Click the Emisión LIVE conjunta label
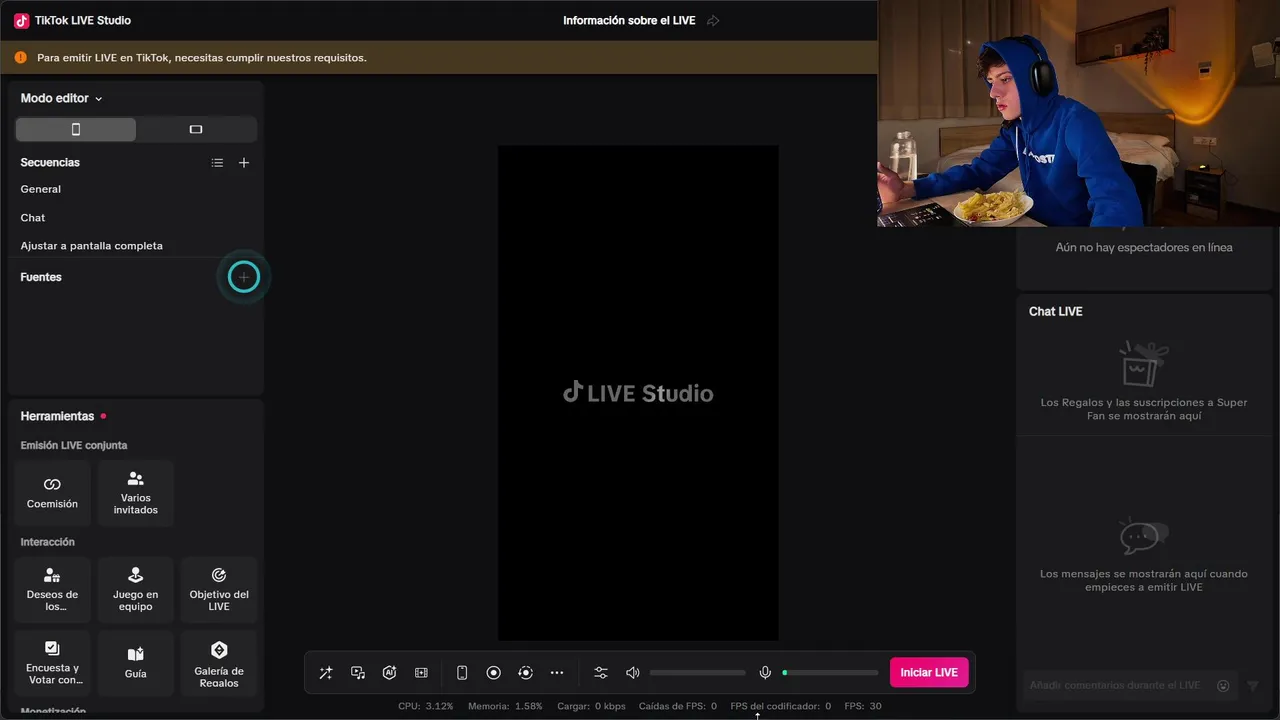1280x720 pixels. pos(74,445)
